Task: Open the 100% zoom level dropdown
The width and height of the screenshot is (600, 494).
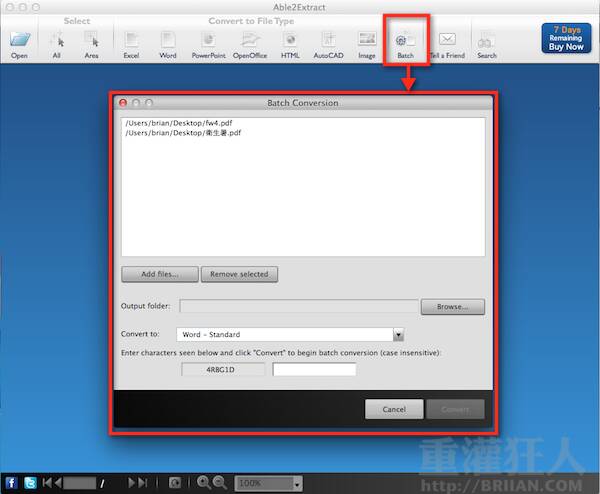Action: coord(269,483)
